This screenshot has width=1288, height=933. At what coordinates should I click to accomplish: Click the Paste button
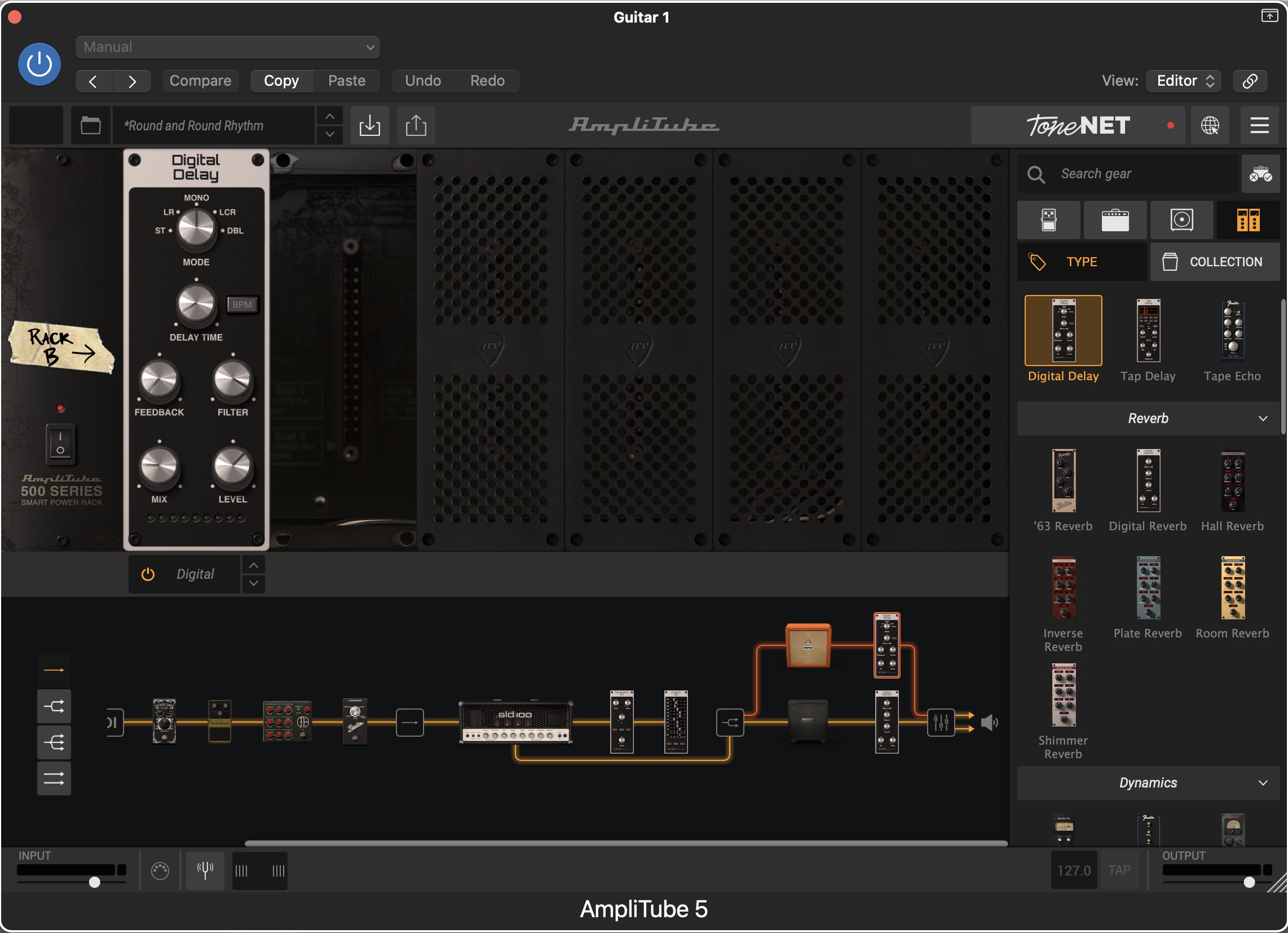pyautogui.click(x=346, y=81)
